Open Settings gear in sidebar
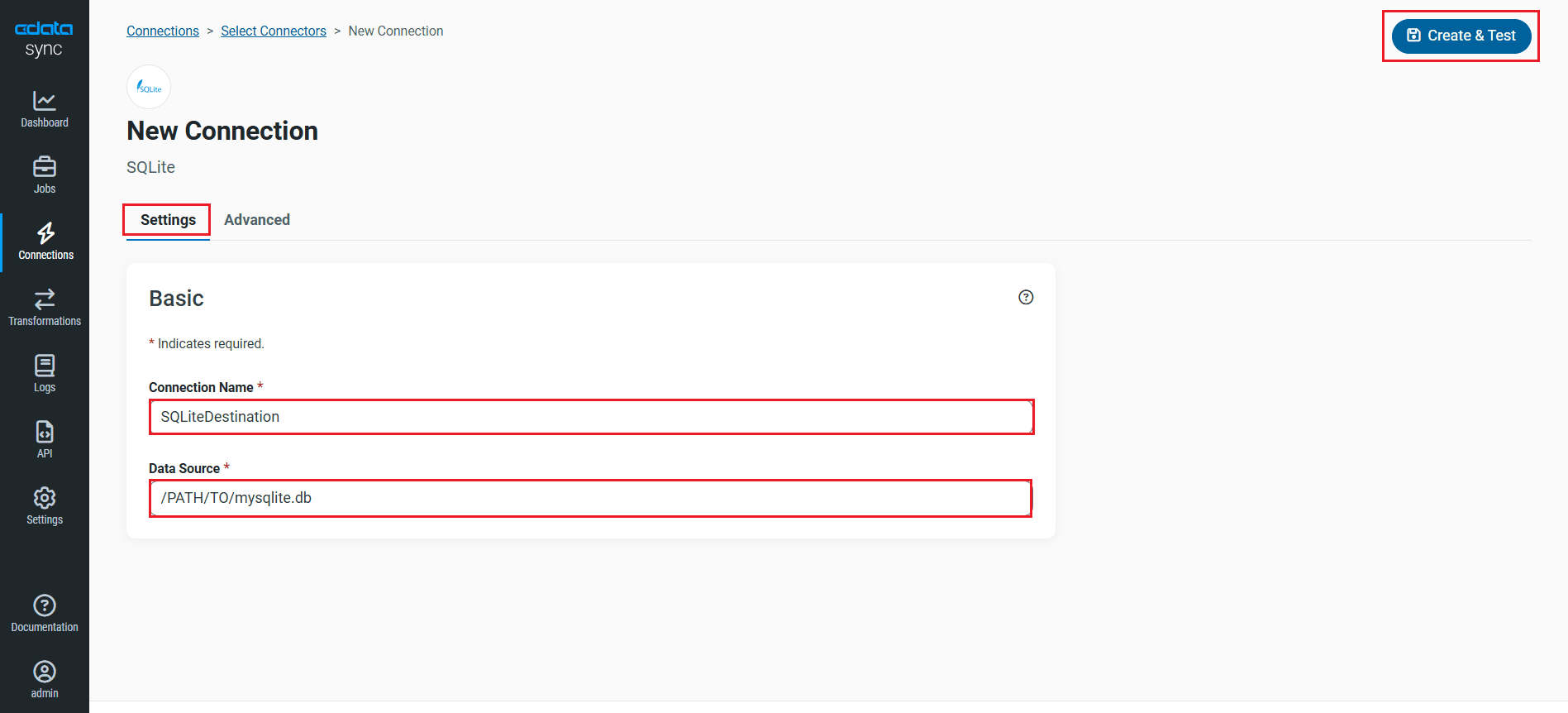Viewport: 1568px width, 713px height. 45,498
